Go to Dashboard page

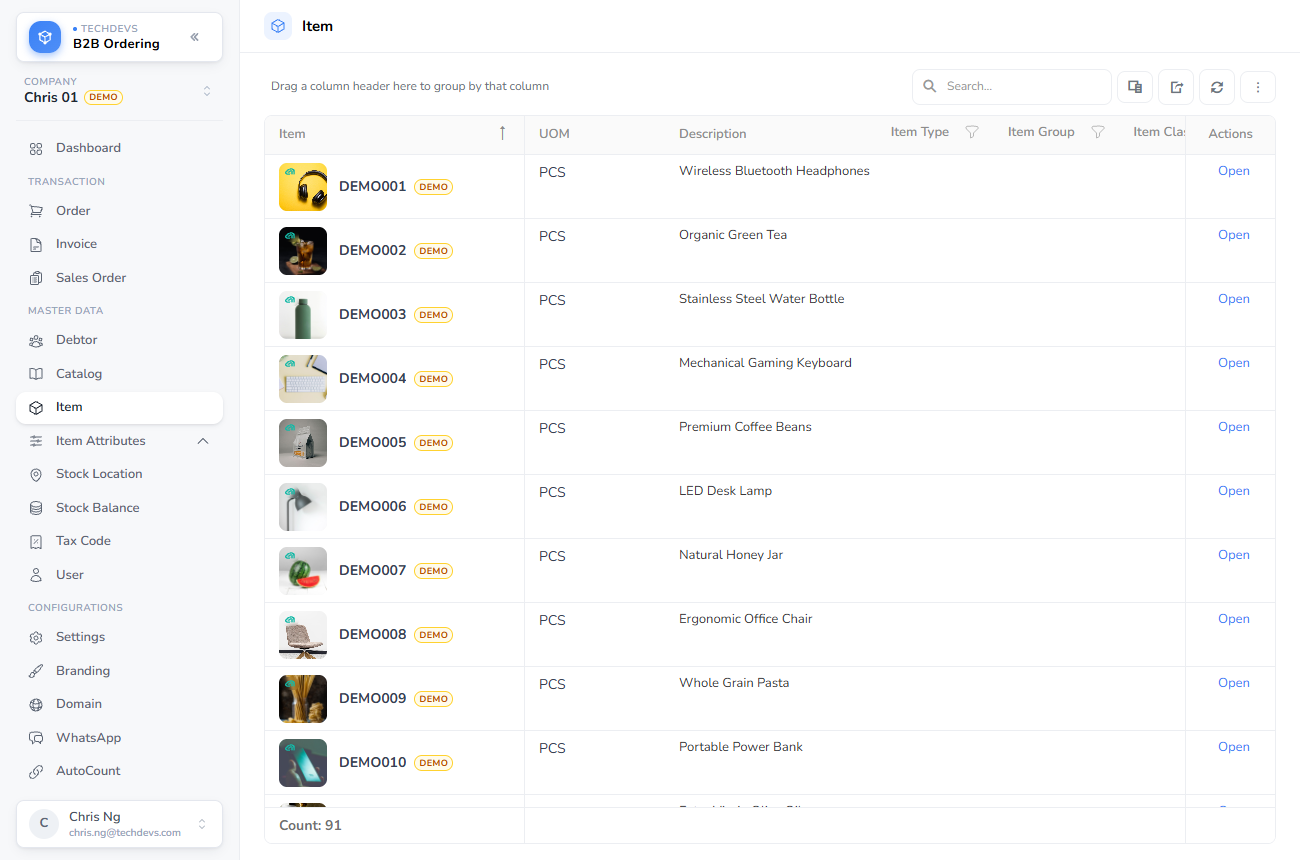click(119, 148)
